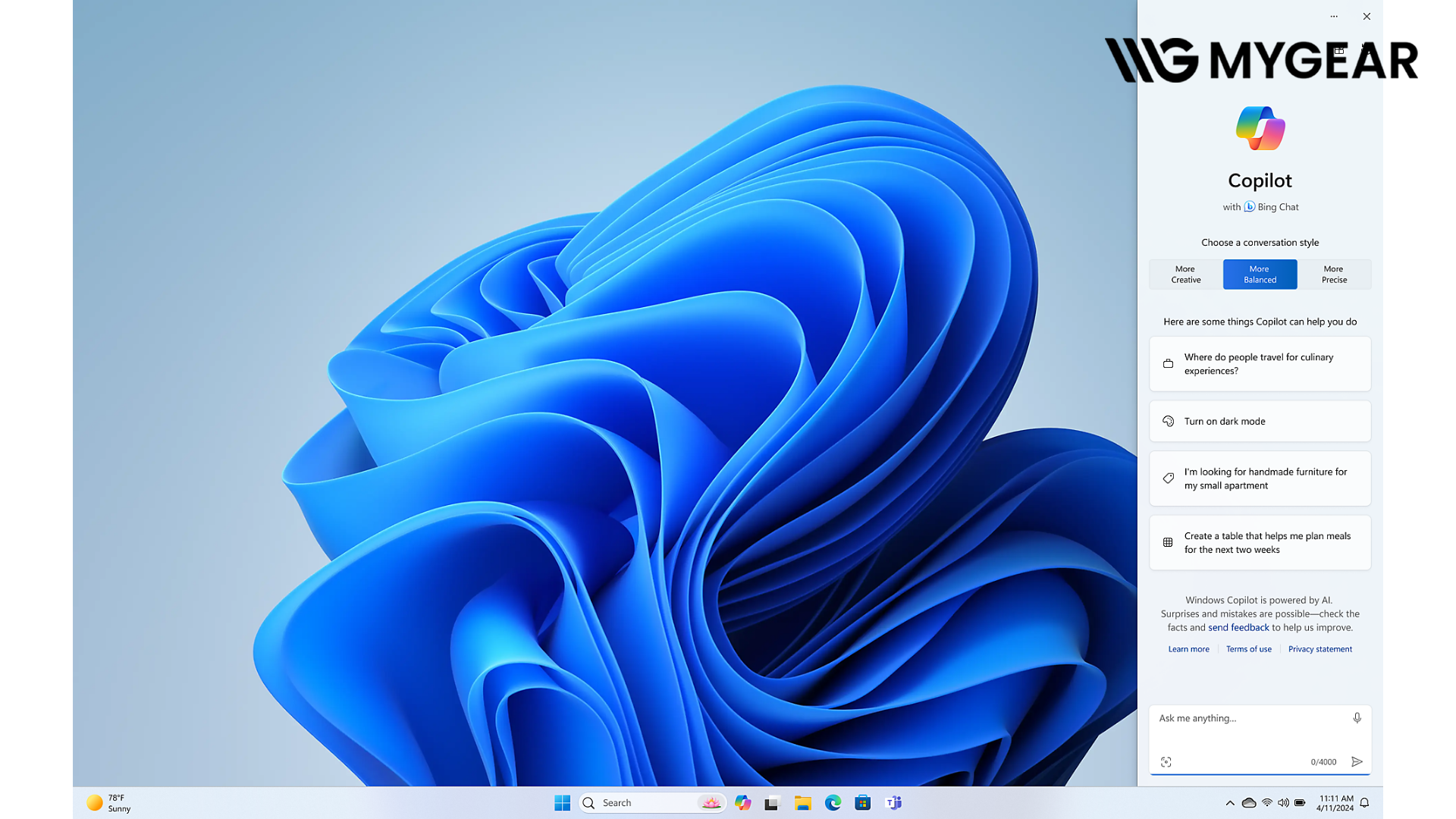Open Microsoft Store from taskbar
1456x819 pixels.
coord(862,803)
